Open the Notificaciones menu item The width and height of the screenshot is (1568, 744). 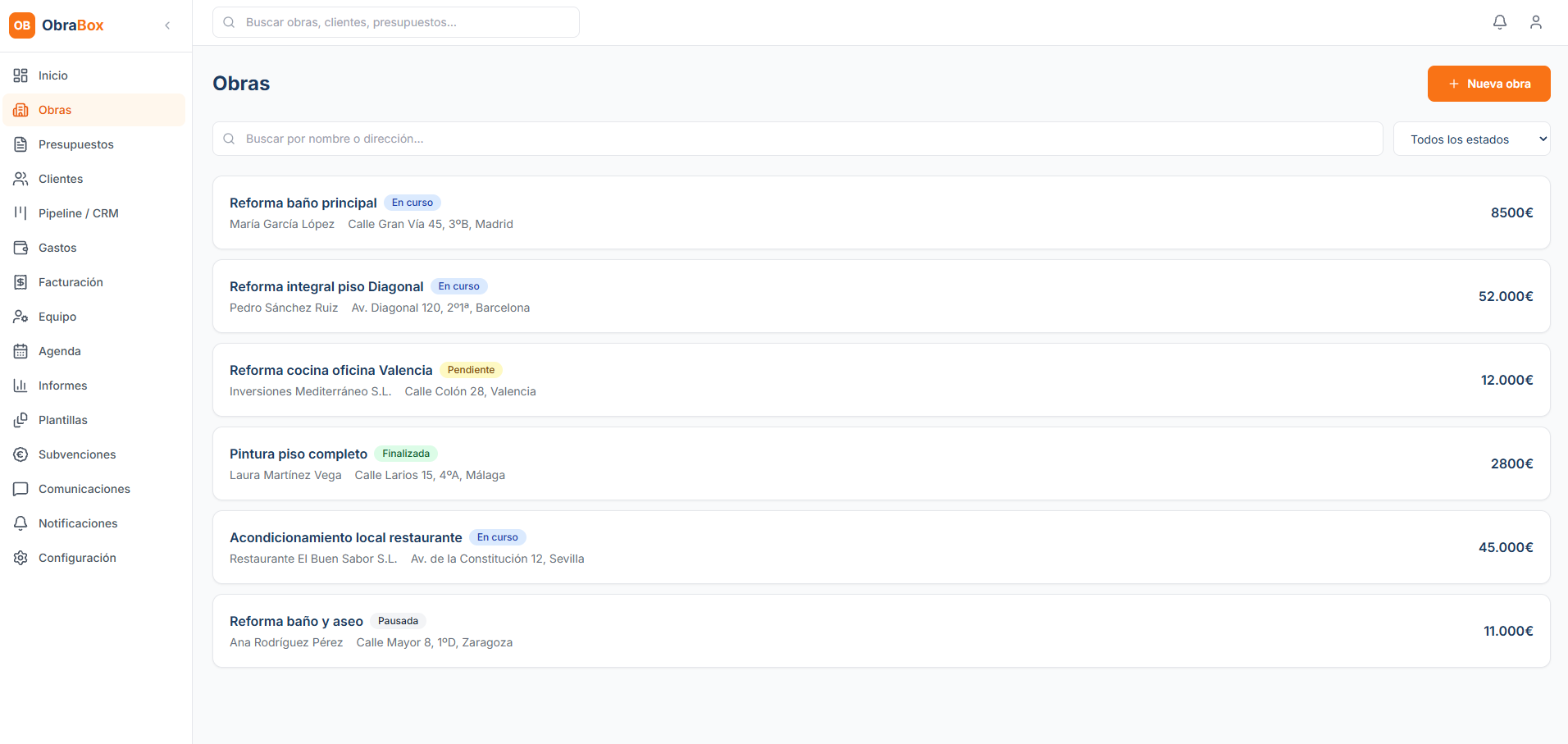coord(94,523)
